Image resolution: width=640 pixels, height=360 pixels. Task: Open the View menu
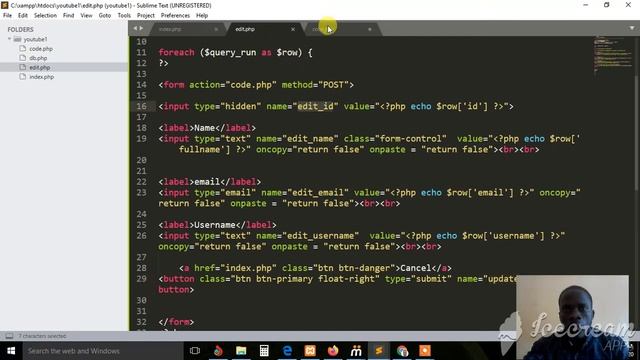[86, 15]
